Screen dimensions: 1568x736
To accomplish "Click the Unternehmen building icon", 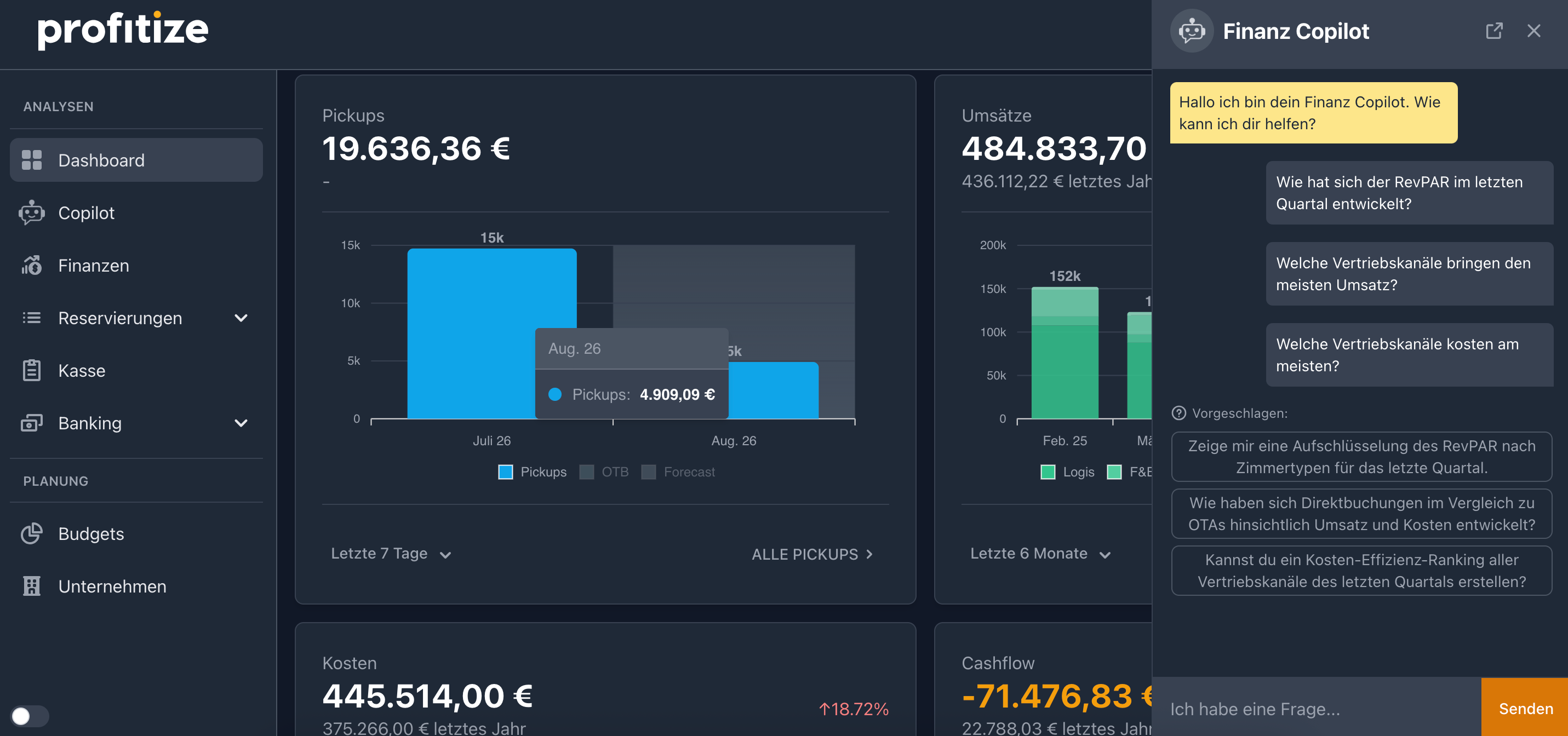I will pos(32,586).
